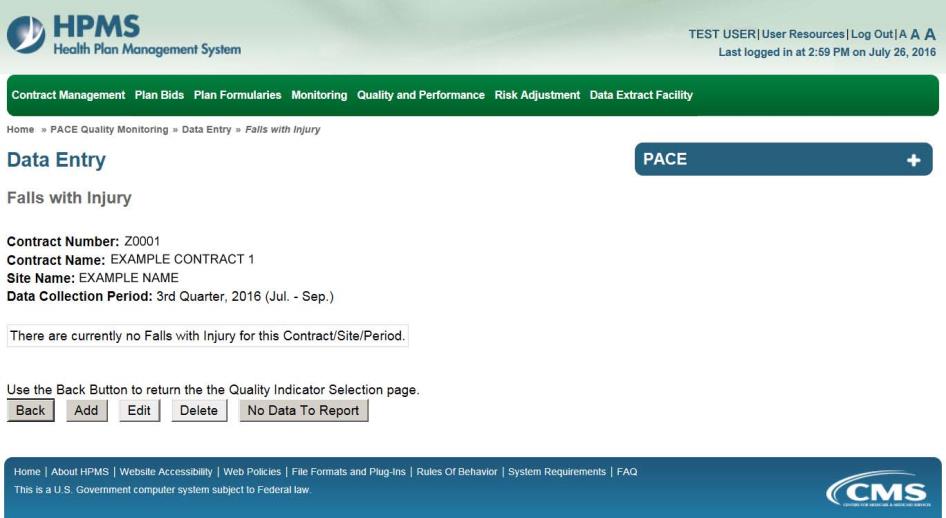This screenshot has width=946, height=518.
Task: Go to Home breadcrumb link
Action: click(x=21, y=130)
